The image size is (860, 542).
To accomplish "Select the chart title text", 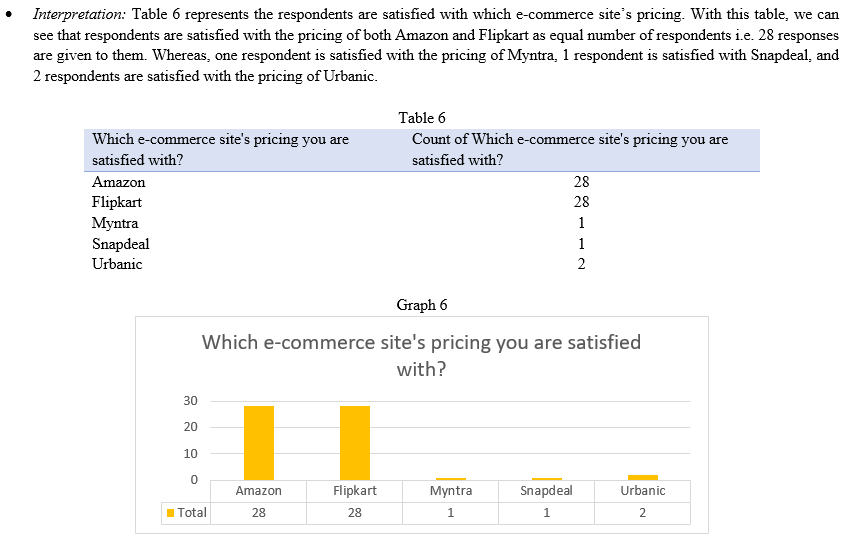I will coord(421,355).
